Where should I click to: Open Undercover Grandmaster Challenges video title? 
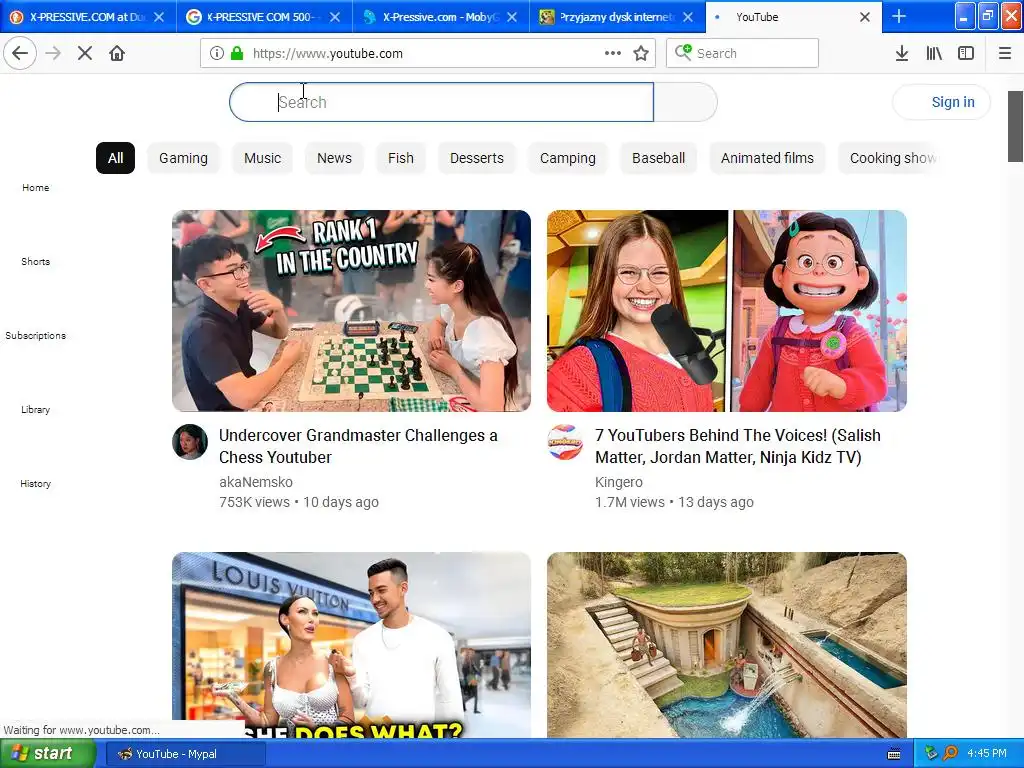point(358,446)
